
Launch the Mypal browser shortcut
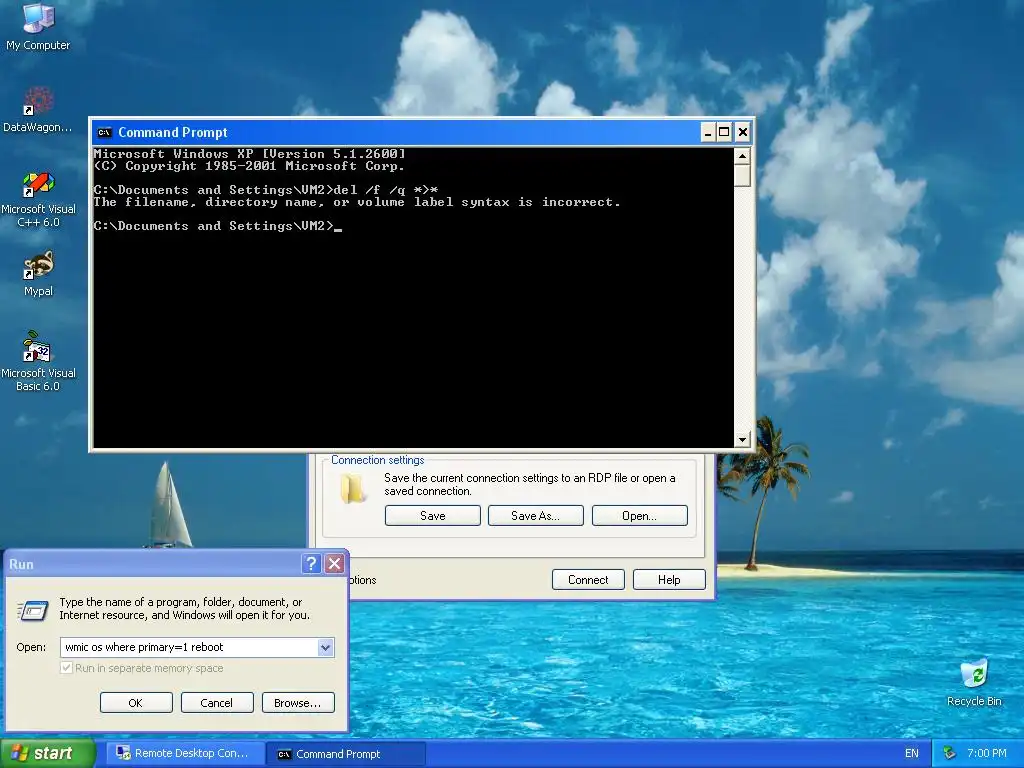click(38, 274)
